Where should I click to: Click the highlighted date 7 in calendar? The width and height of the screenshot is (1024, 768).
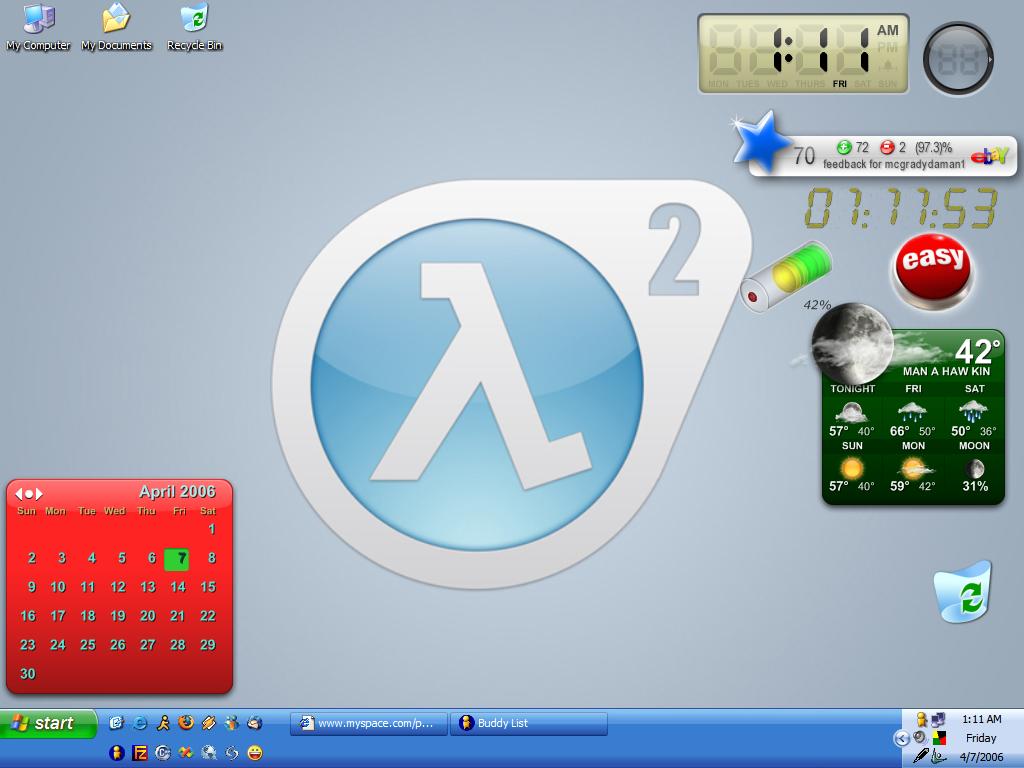[177, 559]
